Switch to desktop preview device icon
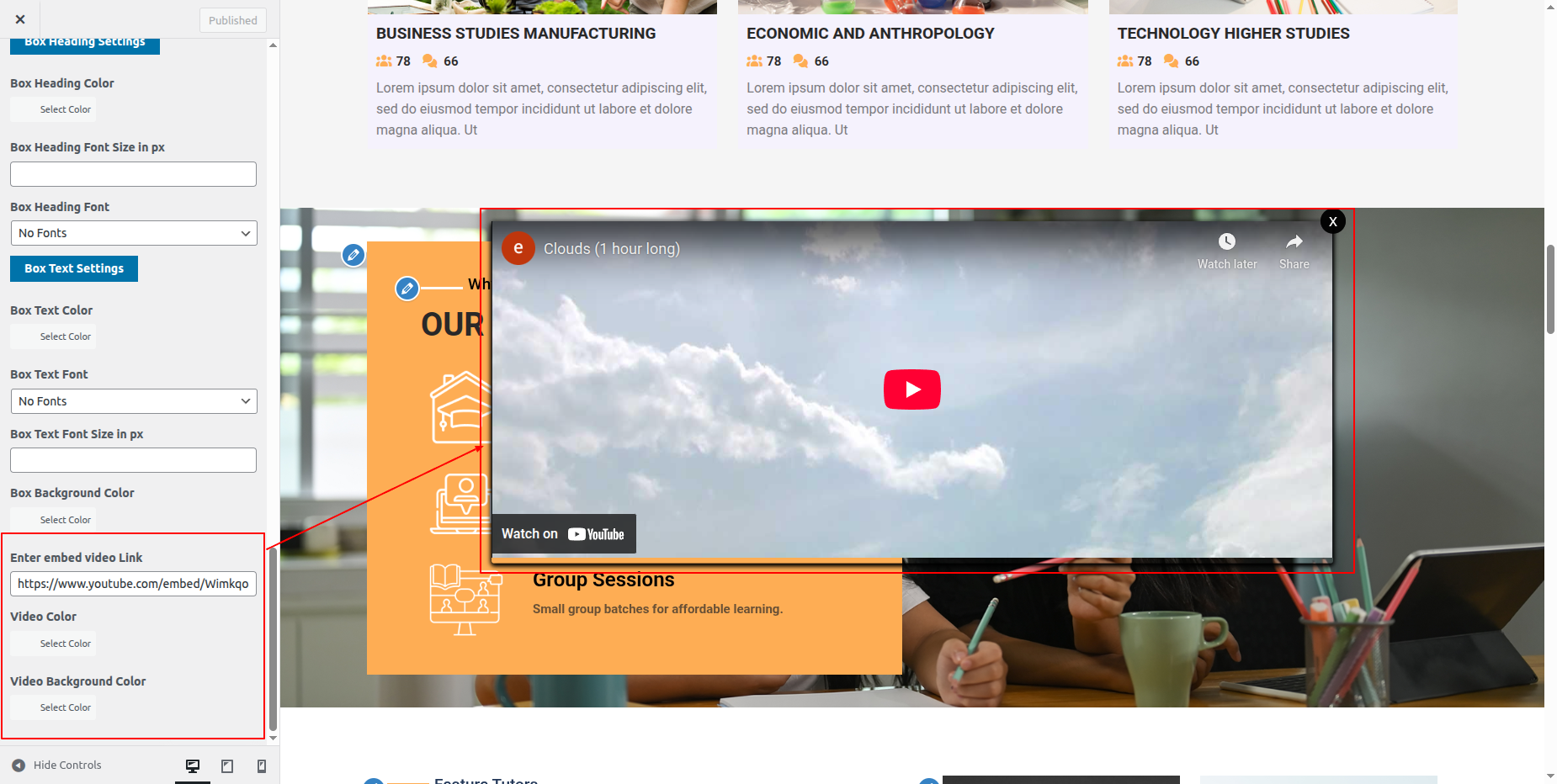The height and width of the screenshot is (784, 1557). point(193,765)
